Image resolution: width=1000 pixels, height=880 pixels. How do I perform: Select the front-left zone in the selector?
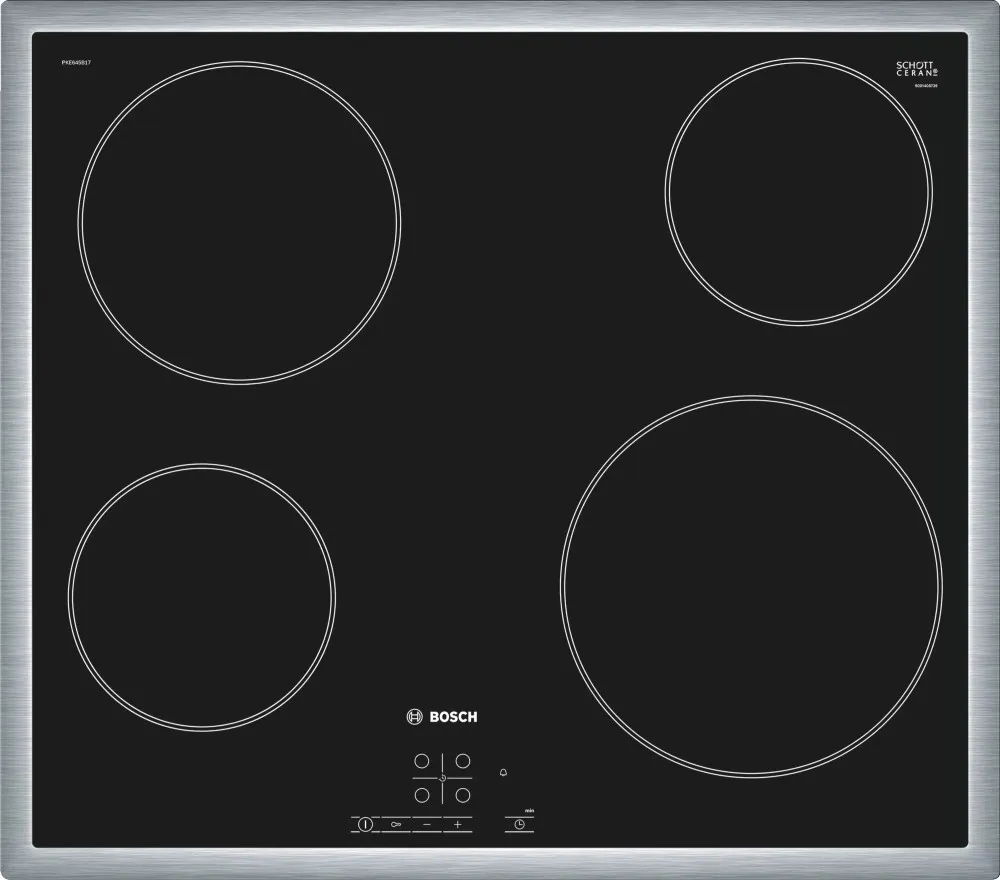coord(422,795)
